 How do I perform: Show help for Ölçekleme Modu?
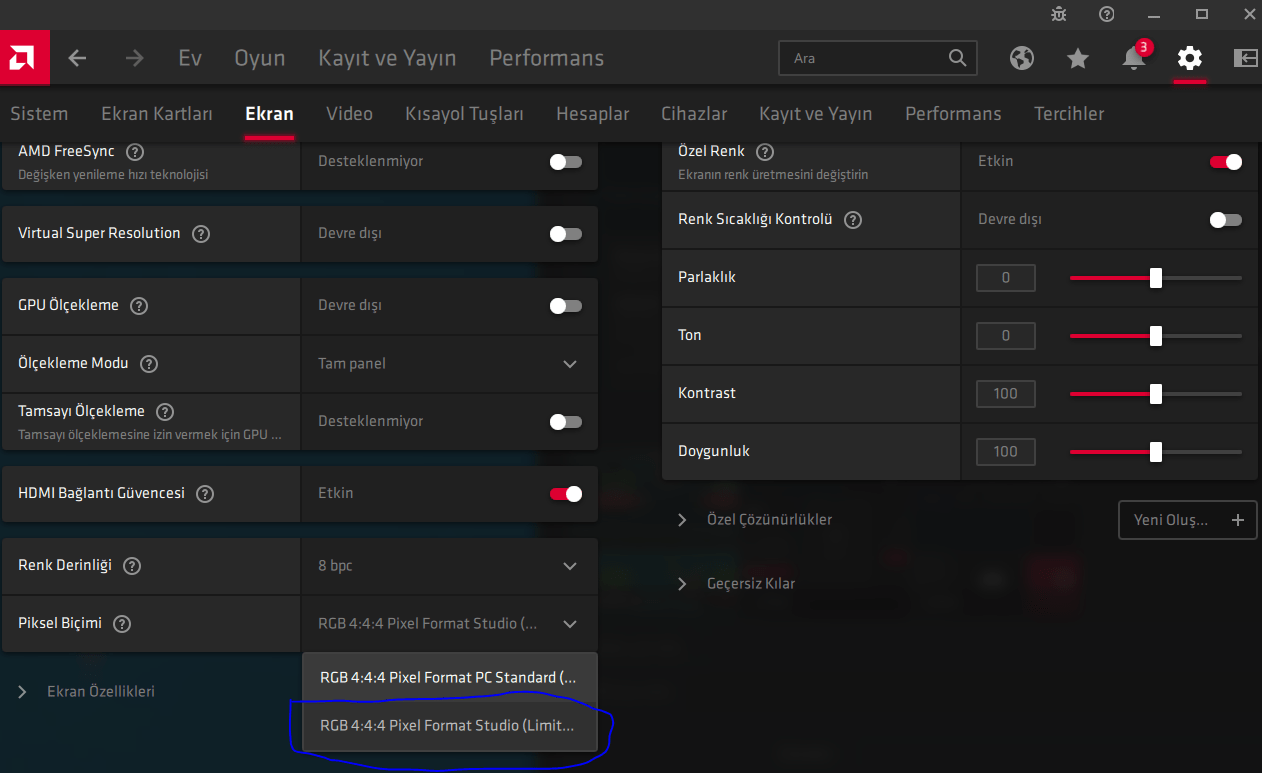[149, 364]
